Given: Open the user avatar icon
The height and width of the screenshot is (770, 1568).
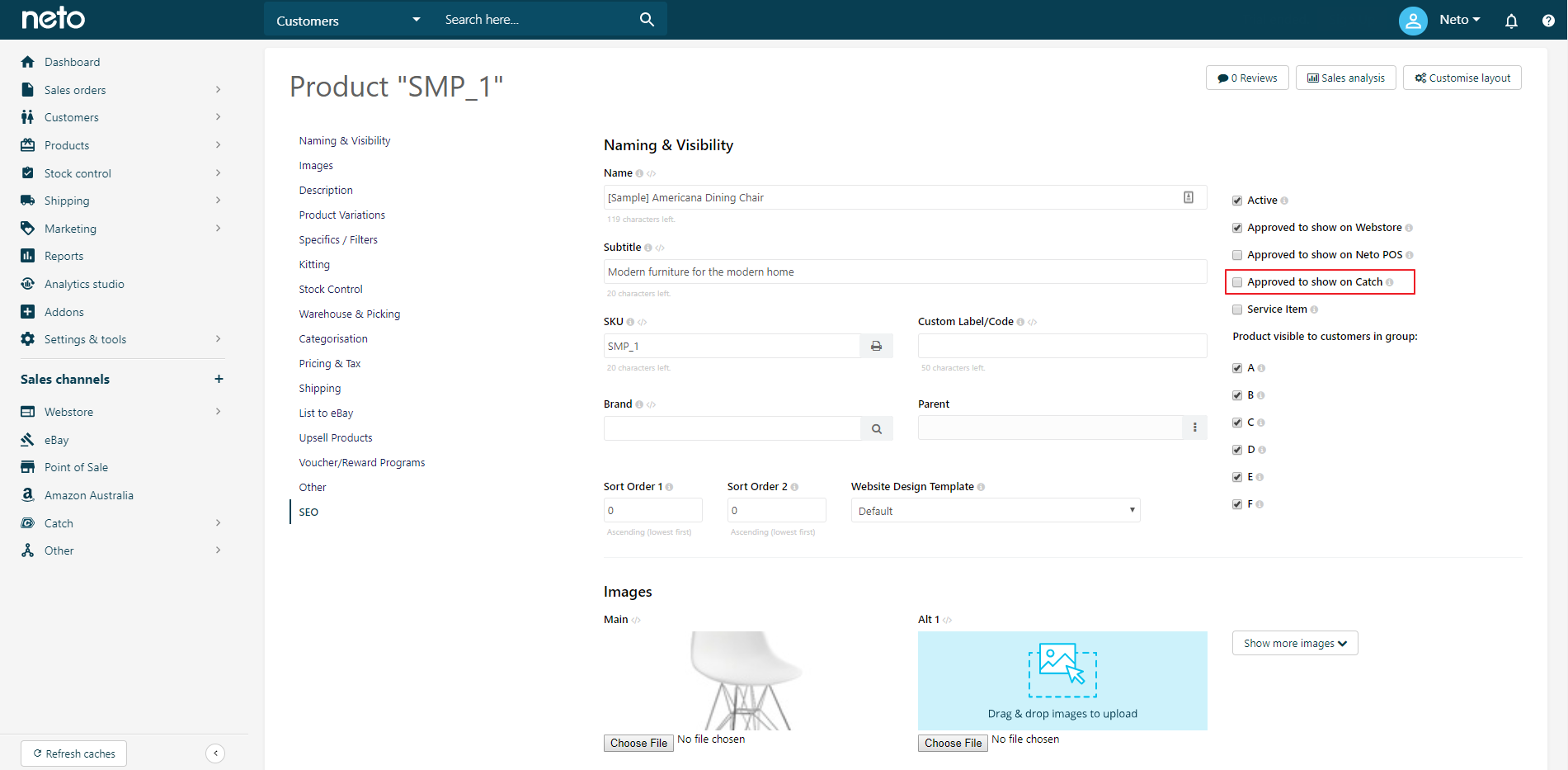Looking at the screenshot, I should (x=1412, y=20).
